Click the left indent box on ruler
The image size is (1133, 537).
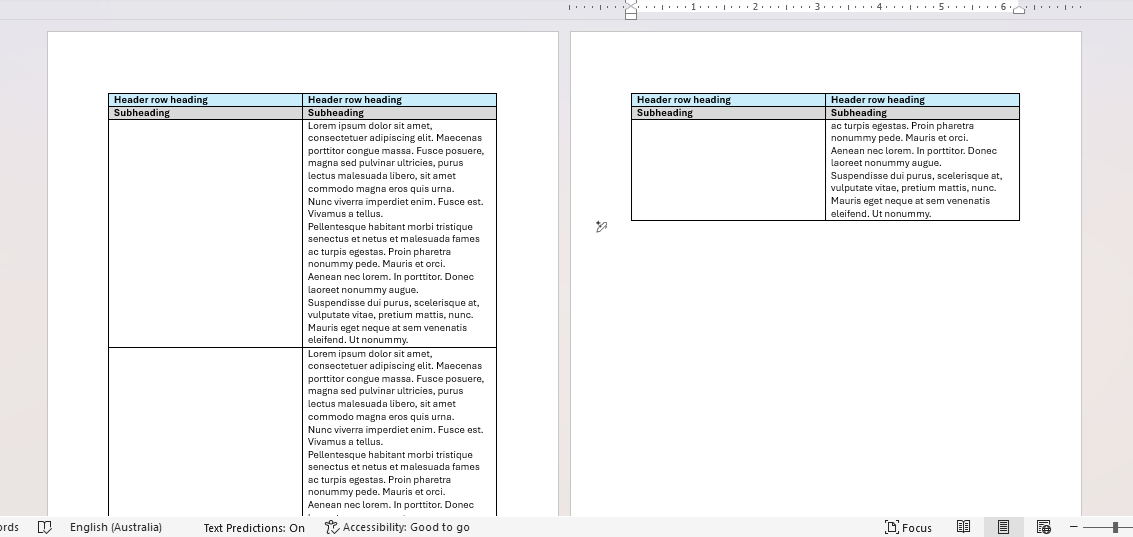click(631, 16)
